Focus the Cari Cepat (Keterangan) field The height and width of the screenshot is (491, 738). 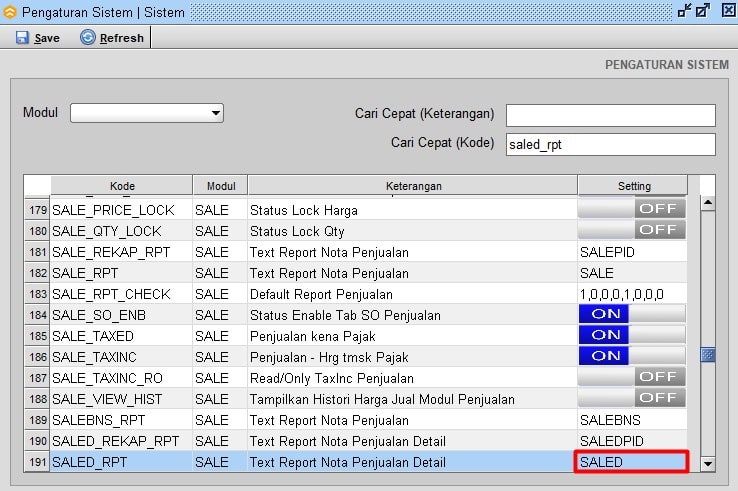coord(610,115)
